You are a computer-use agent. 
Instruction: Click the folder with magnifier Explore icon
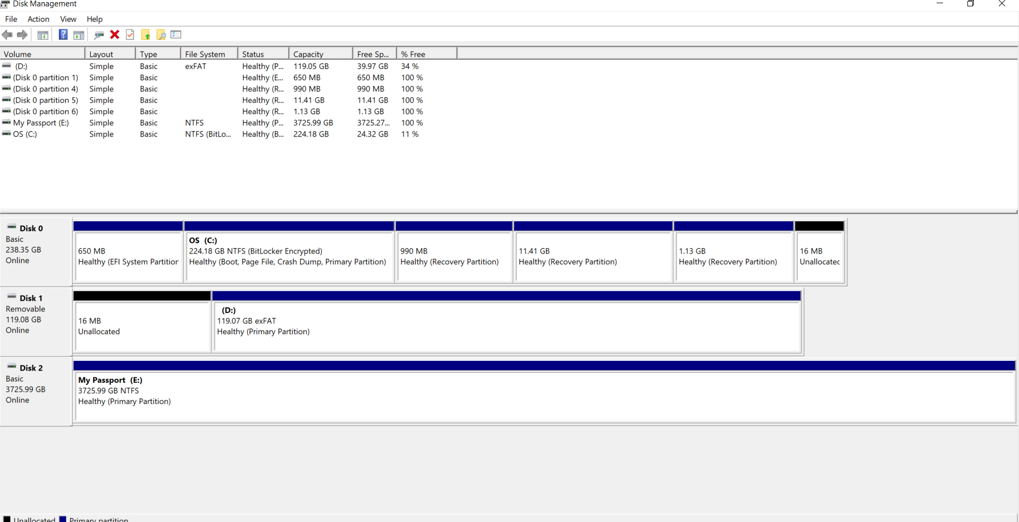(x=161, y=34)
